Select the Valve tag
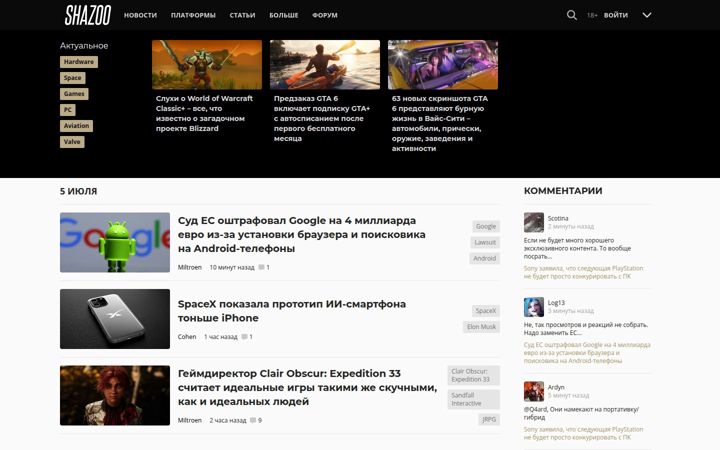 [72, 142]
